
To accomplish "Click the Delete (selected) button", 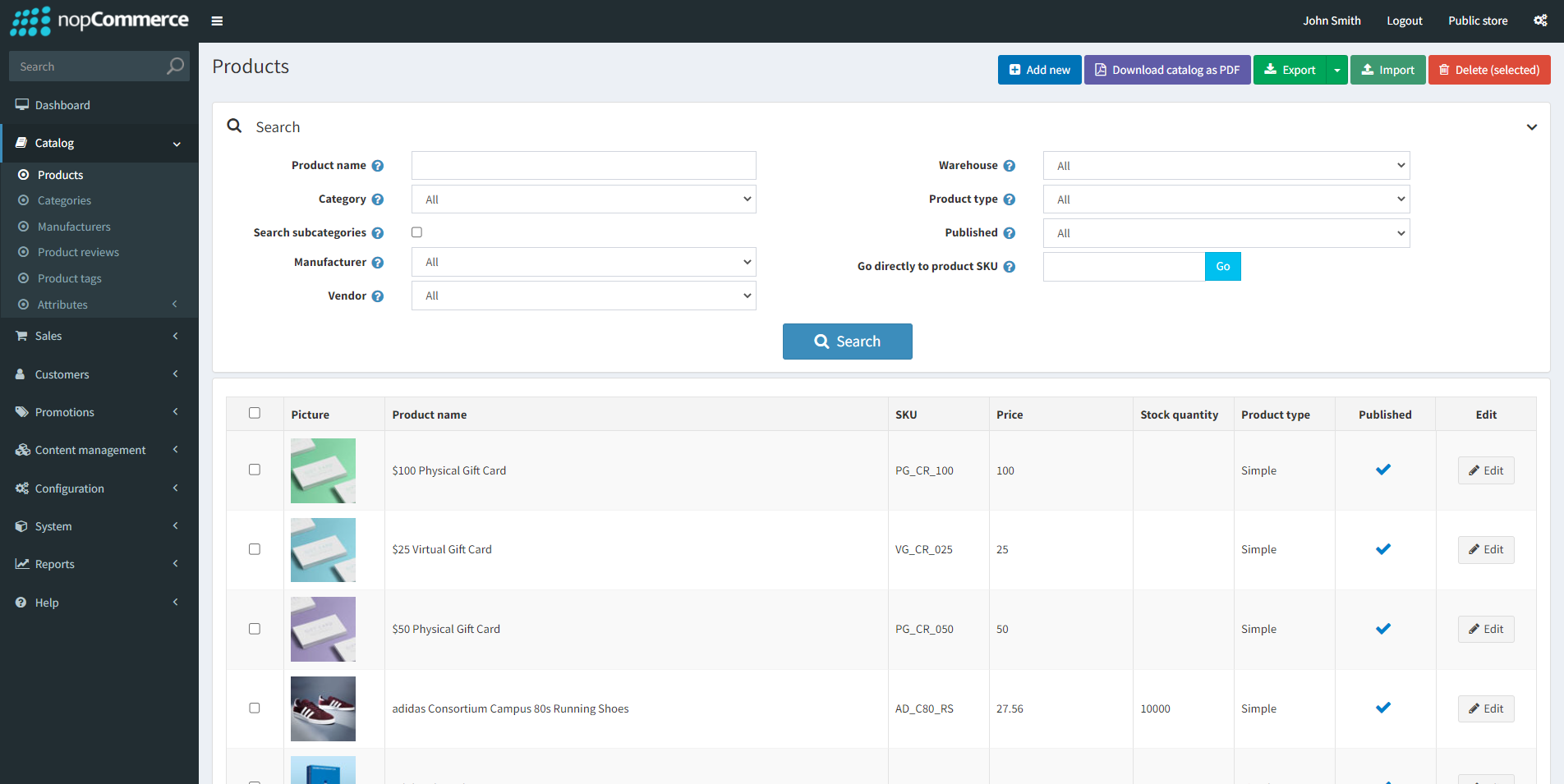I will coord(1489,70).
